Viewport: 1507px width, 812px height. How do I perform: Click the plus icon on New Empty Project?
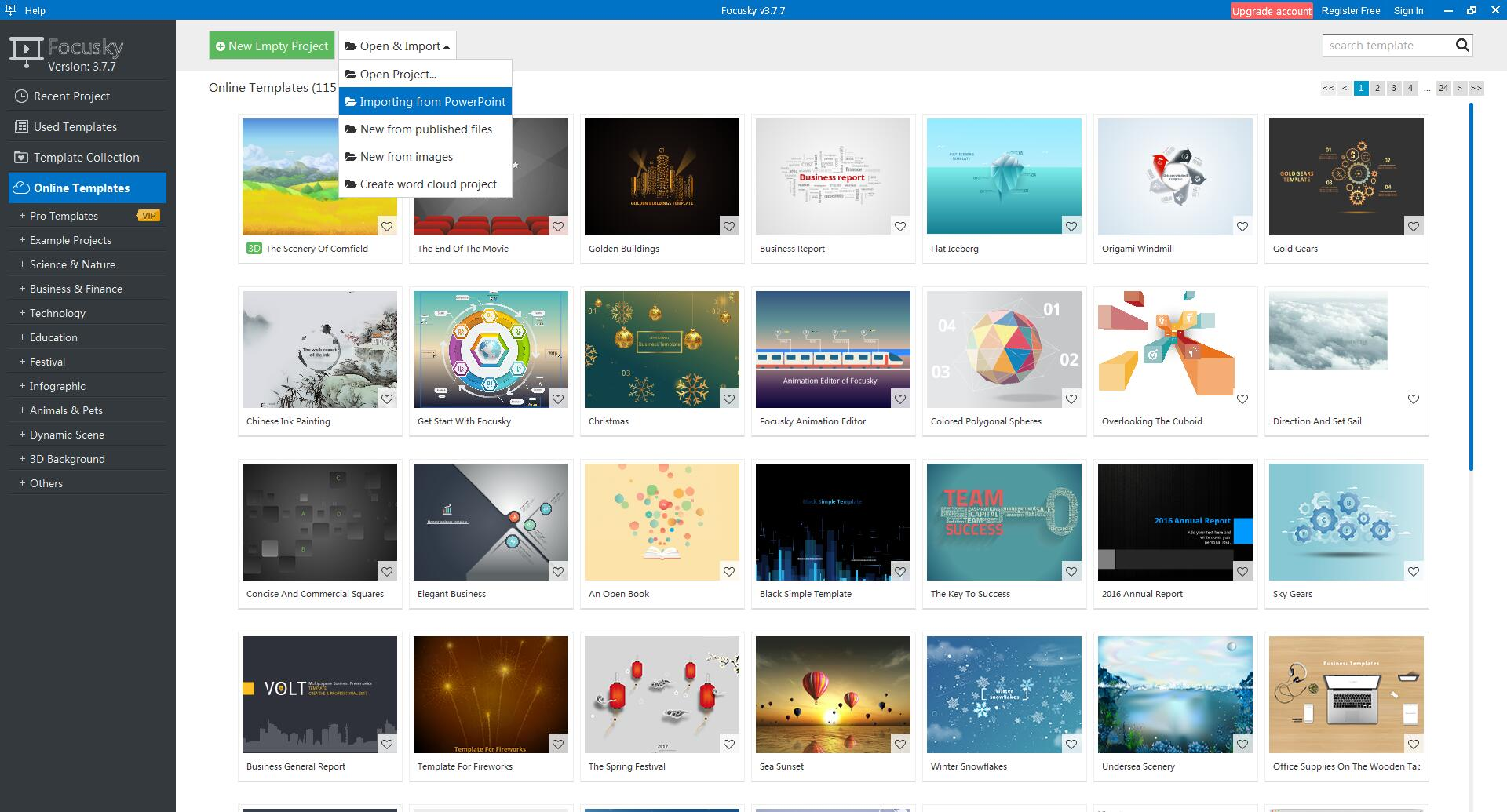pos(221,46)
